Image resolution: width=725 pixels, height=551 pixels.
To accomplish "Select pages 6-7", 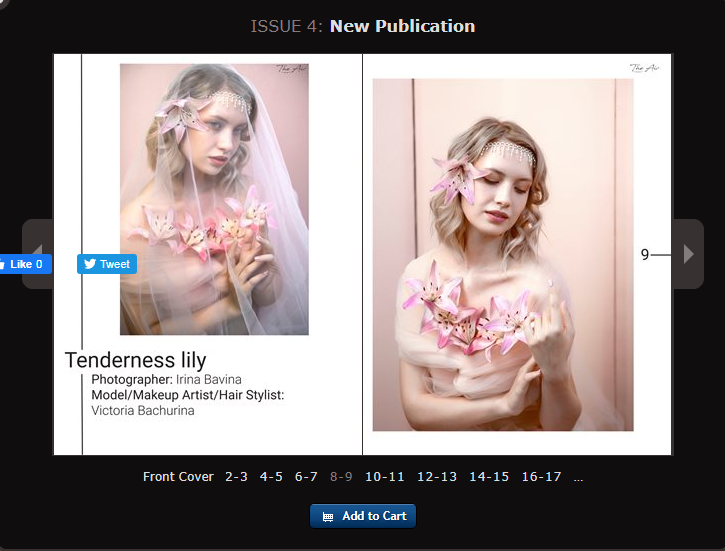I will point(306,477).
